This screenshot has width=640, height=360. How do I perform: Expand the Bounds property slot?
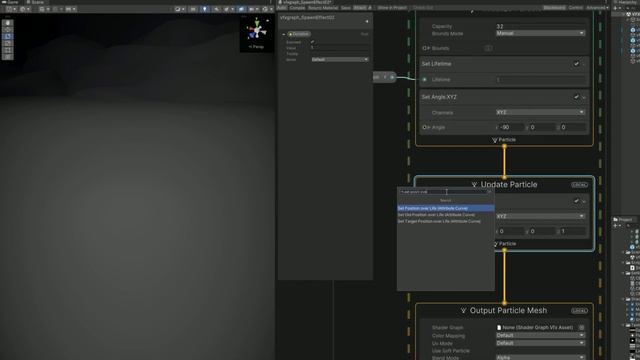coord(429,48)
